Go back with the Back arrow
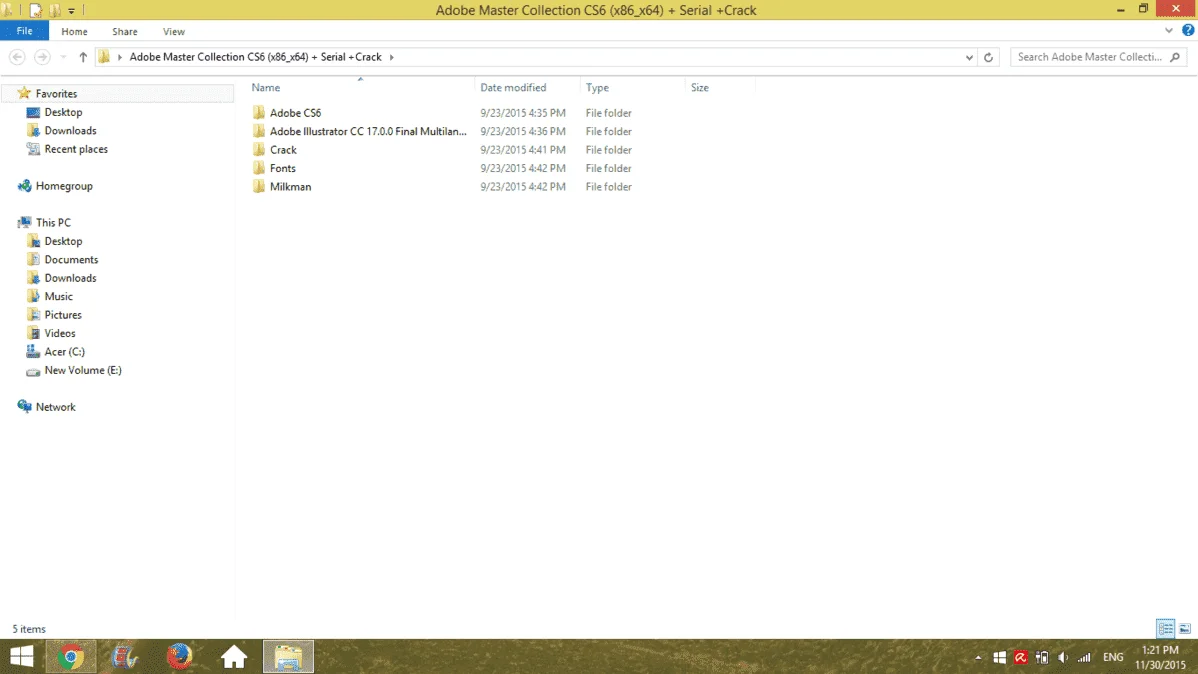 (18, 57)
